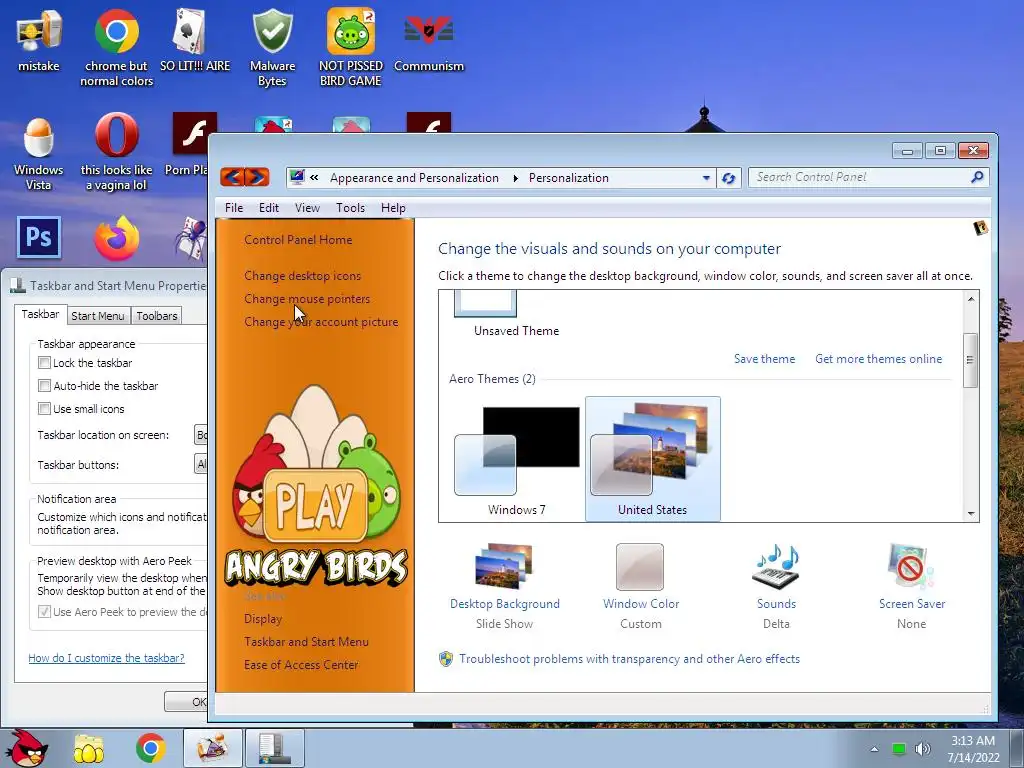Open the Malware Bytes shield icon
Screen dimensions: 1024x768
[x=272, y=48]
